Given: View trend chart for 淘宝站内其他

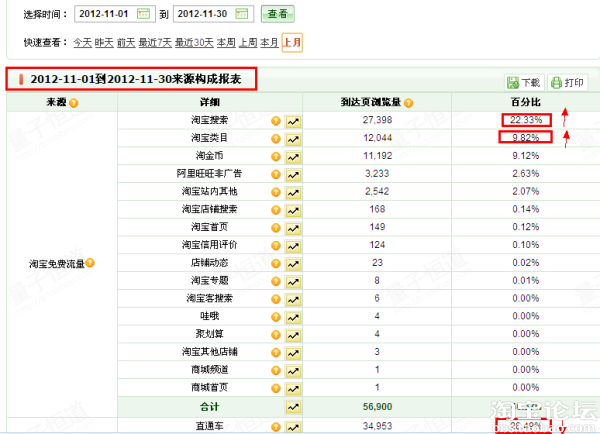Looking at the screenshot, I should coord(293,193).
